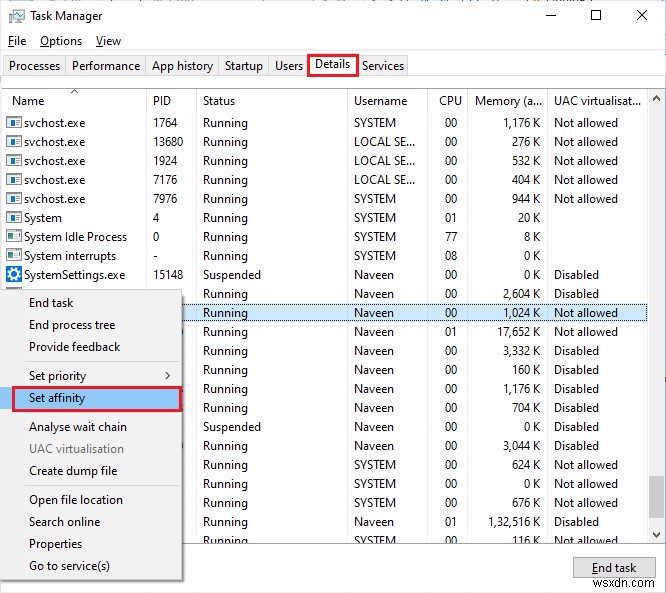Viewport: 666px width, 593px height.
Task: Select the SystemSettings.exe row name
Action: click(x=74, y=275)
